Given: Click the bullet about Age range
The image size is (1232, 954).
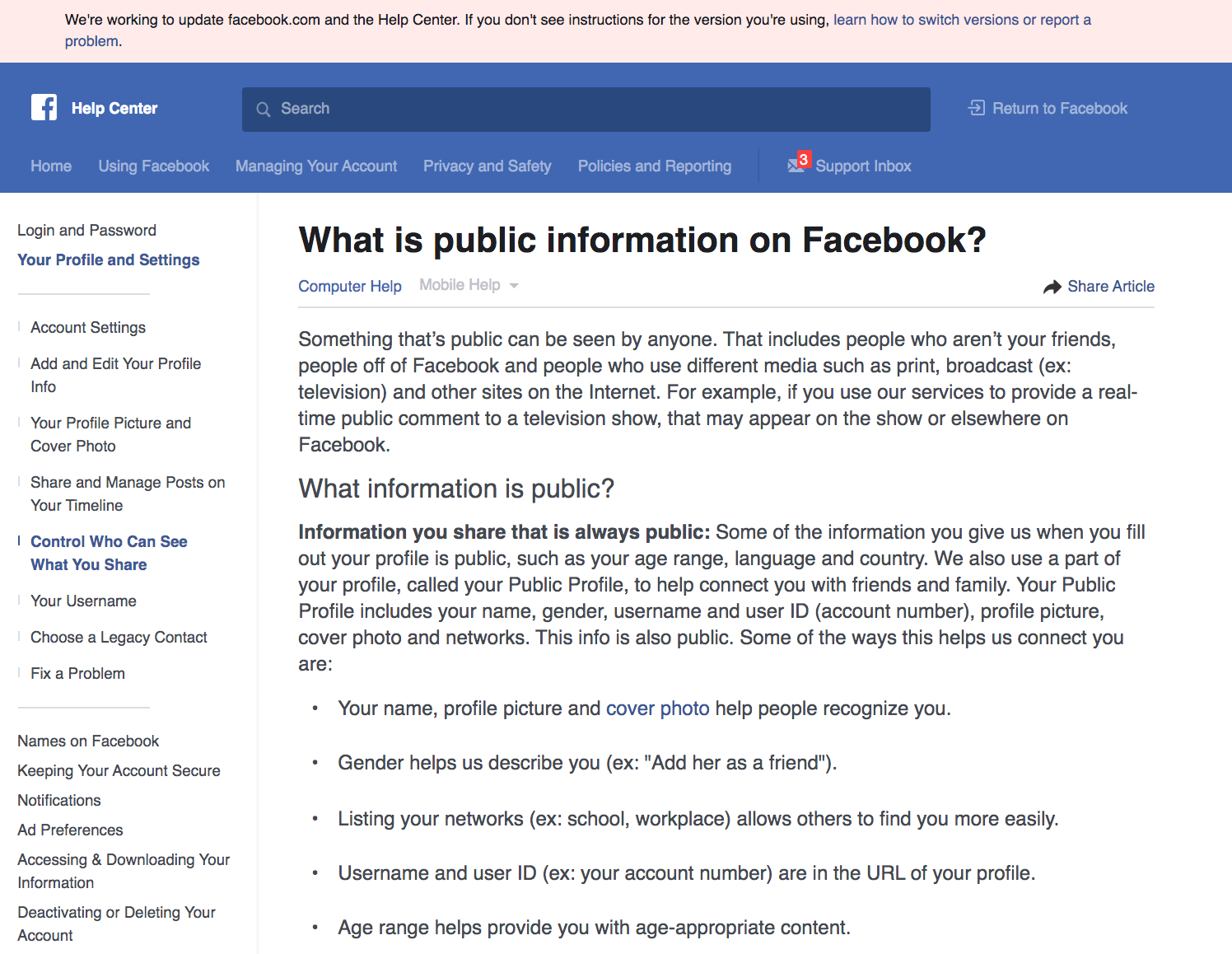Looking at the screenshot, I should tap(594, 928).
